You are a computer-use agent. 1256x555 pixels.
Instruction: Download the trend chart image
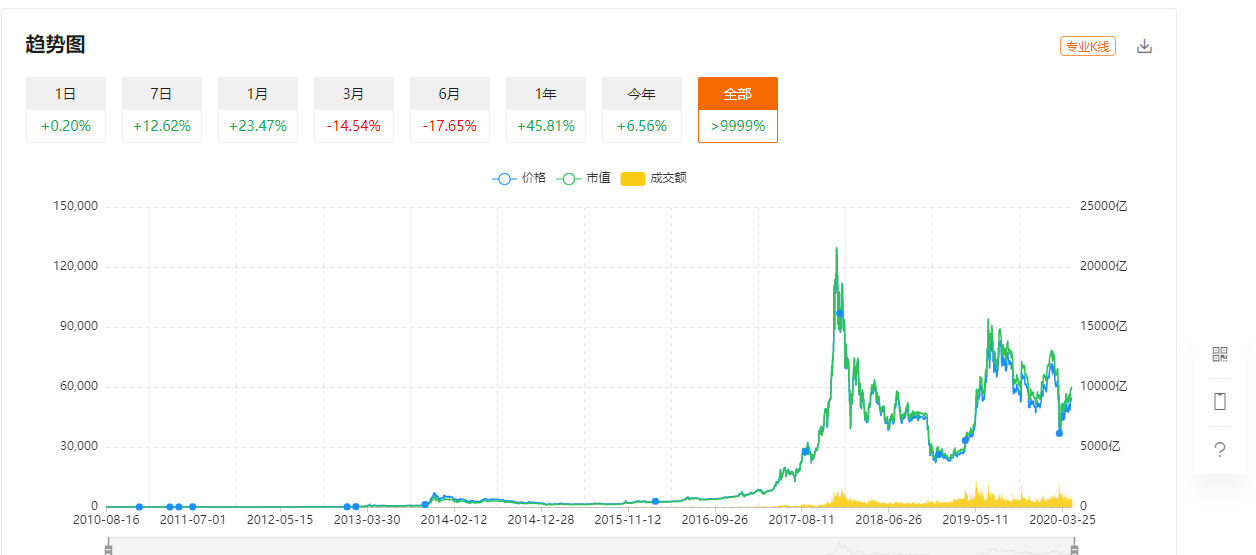click(1145, 46)
